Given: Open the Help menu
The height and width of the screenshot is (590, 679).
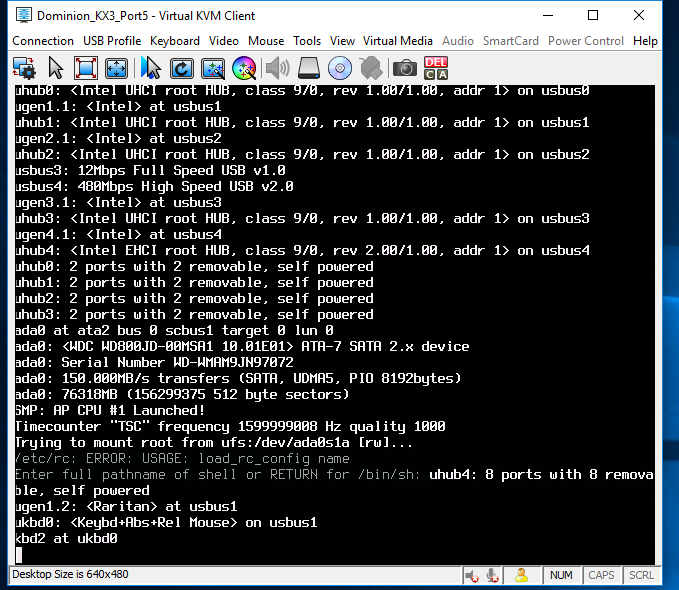Looking at the screenshot, I should 645,41.
